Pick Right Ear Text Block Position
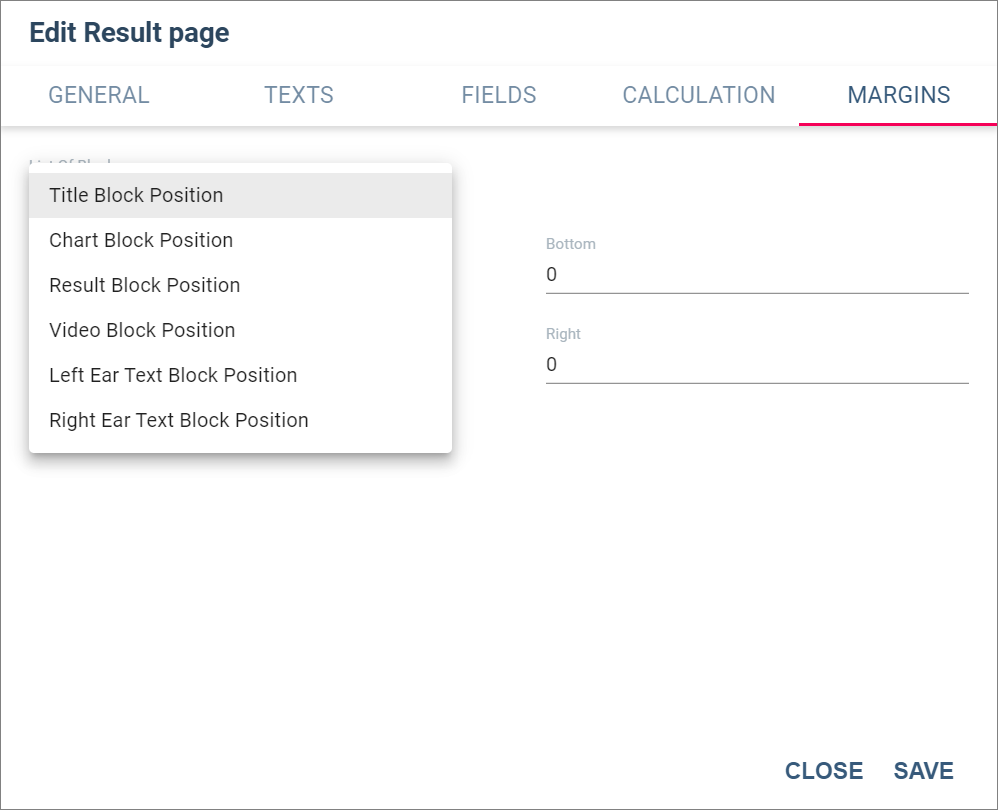The width and height of the screenshot is (998, 810). pyautogui.click(x=241, y=420)
